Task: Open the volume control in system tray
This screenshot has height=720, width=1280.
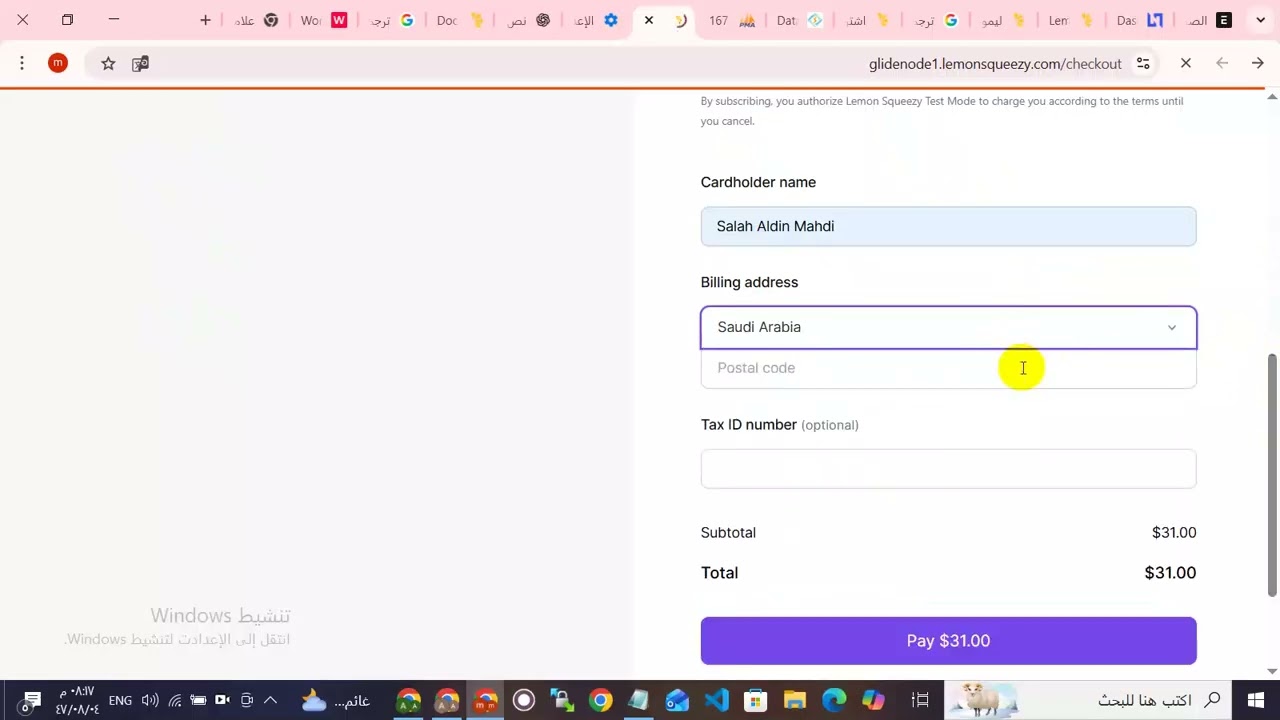Action: (150, 700)
